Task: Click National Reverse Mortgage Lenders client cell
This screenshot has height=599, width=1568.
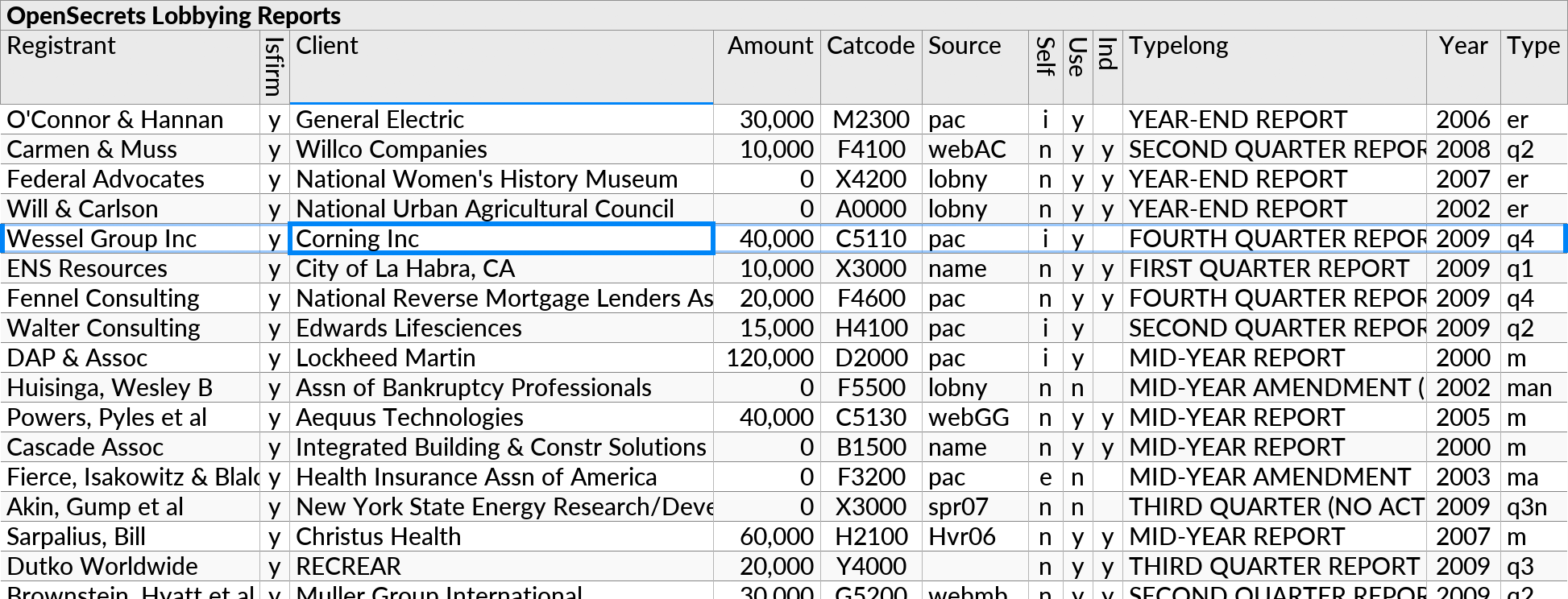Action: [501, 298]
